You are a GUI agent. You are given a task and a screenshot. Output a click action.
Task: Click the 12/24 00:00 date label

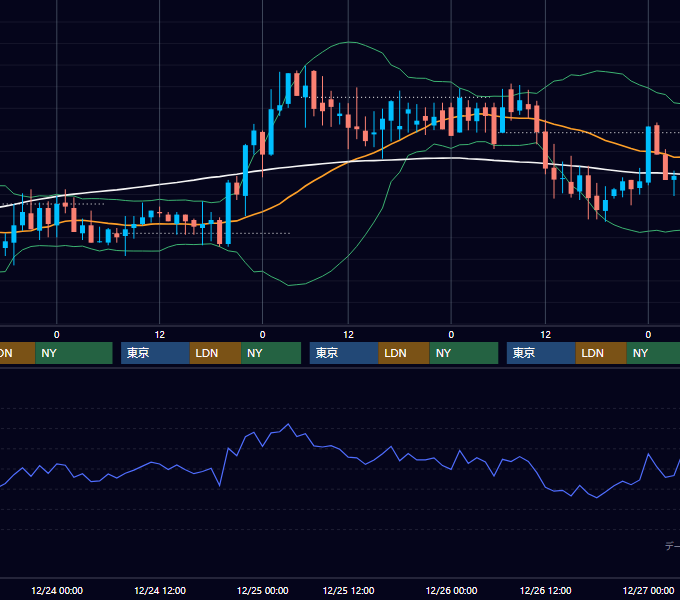pos(57,590)
